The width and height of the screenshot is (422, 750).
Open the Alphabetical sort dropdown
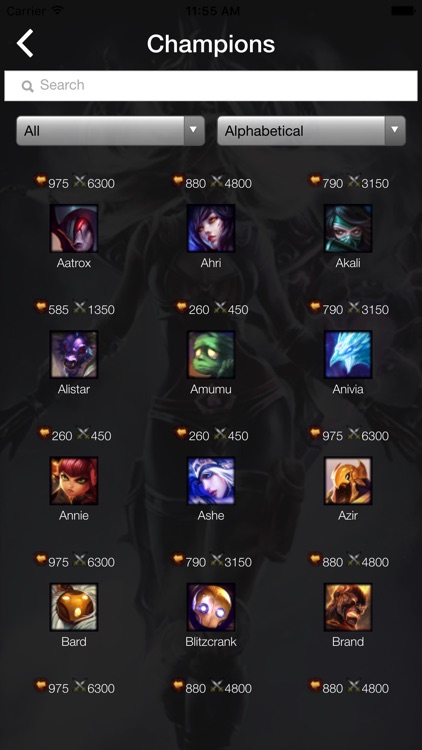click(x=311, y=131)
